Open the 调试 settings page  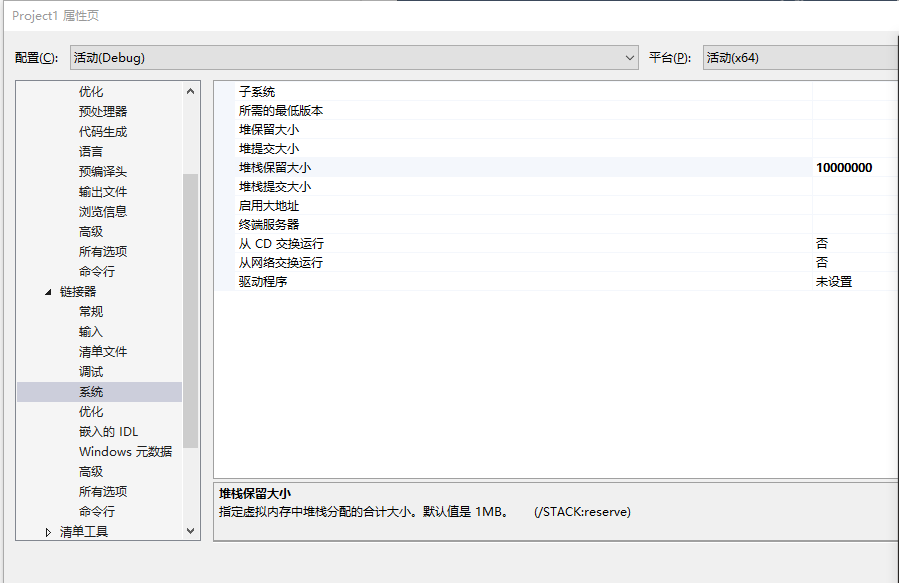coord(90,371)
